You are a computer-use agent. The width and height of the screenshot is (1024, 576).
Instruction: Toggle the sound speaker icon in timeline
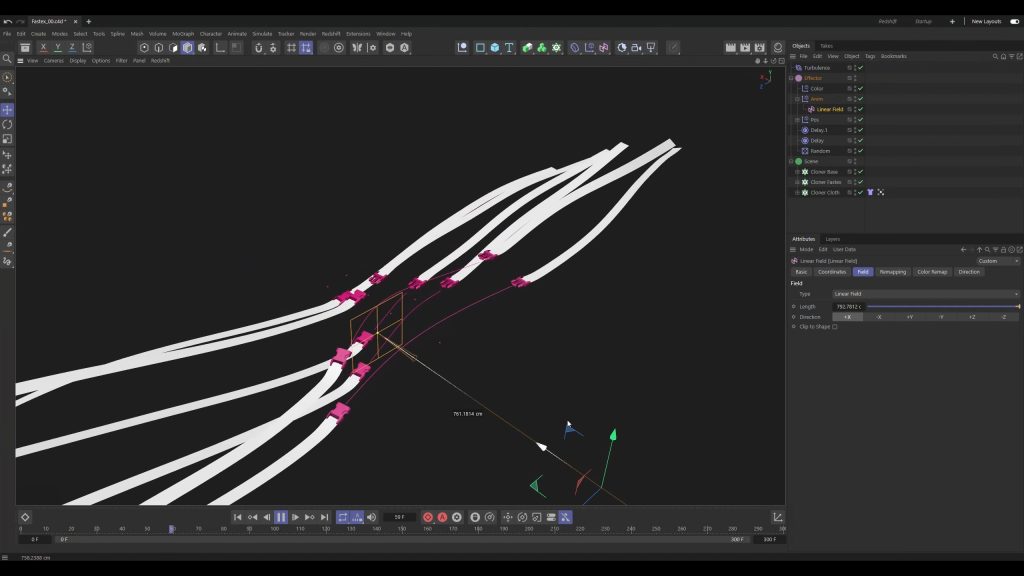(371, 517)
